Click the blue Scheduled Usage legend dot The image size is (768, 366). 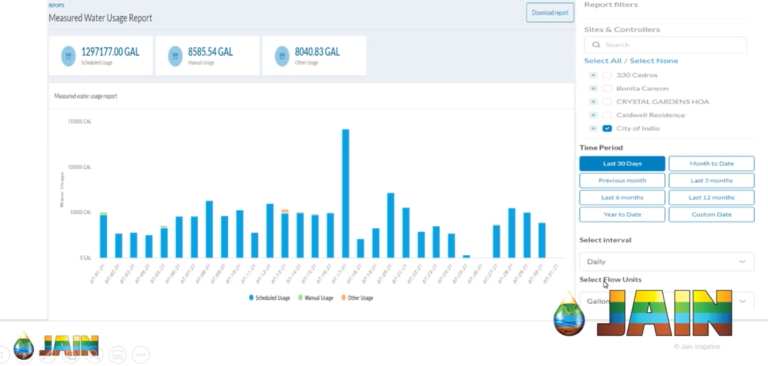point(251,298)
